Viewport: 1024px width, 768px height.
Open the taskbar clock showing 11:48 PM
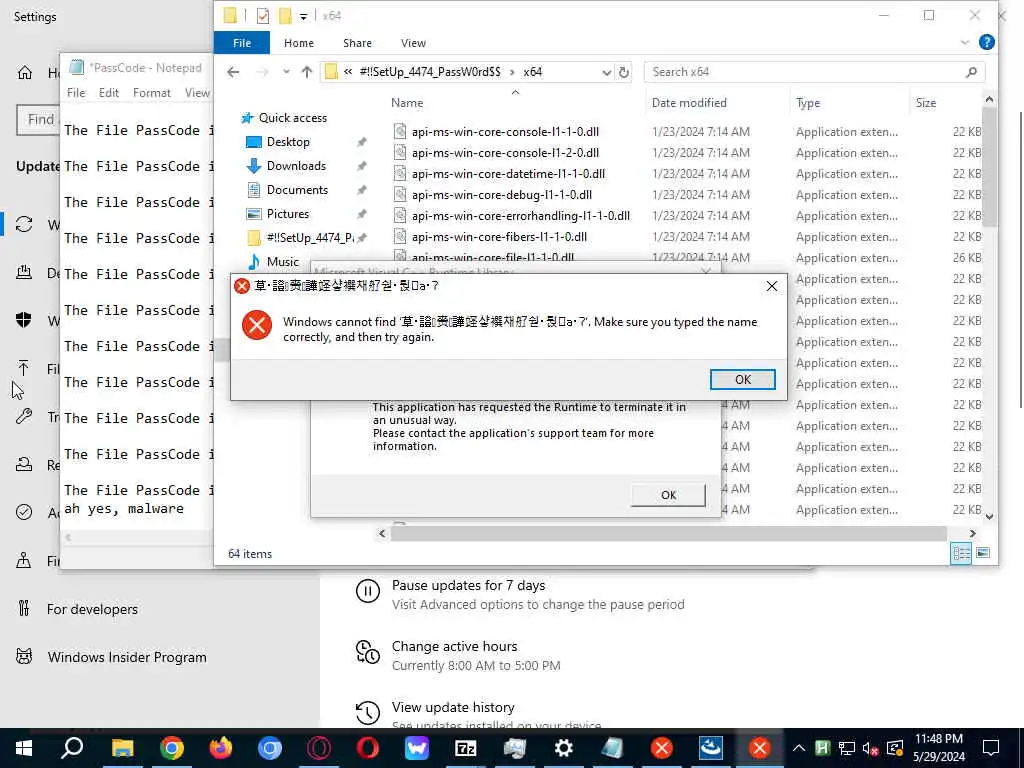(x=938, y=748)
